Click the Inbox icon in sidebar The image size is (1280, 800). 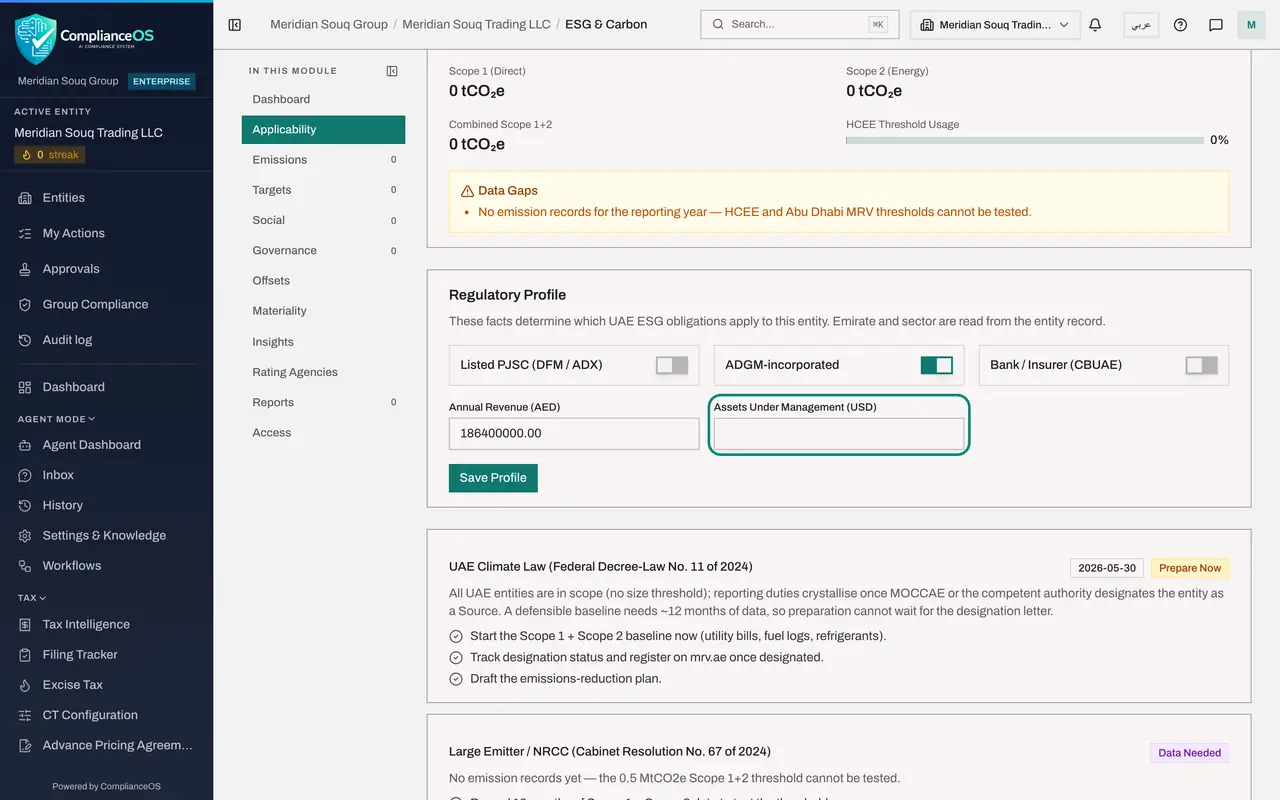[x=25, y=475]
